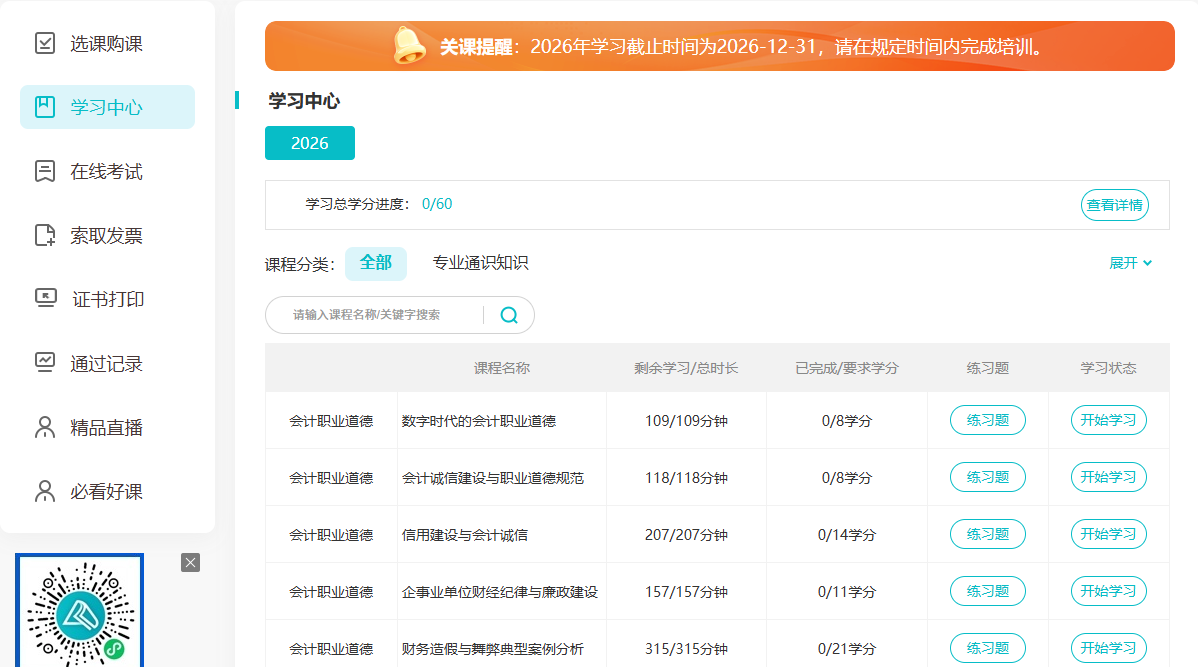Navigate to 证书打印
Viewport: 1198px width, 667px height.
click(x=107, y=300)
